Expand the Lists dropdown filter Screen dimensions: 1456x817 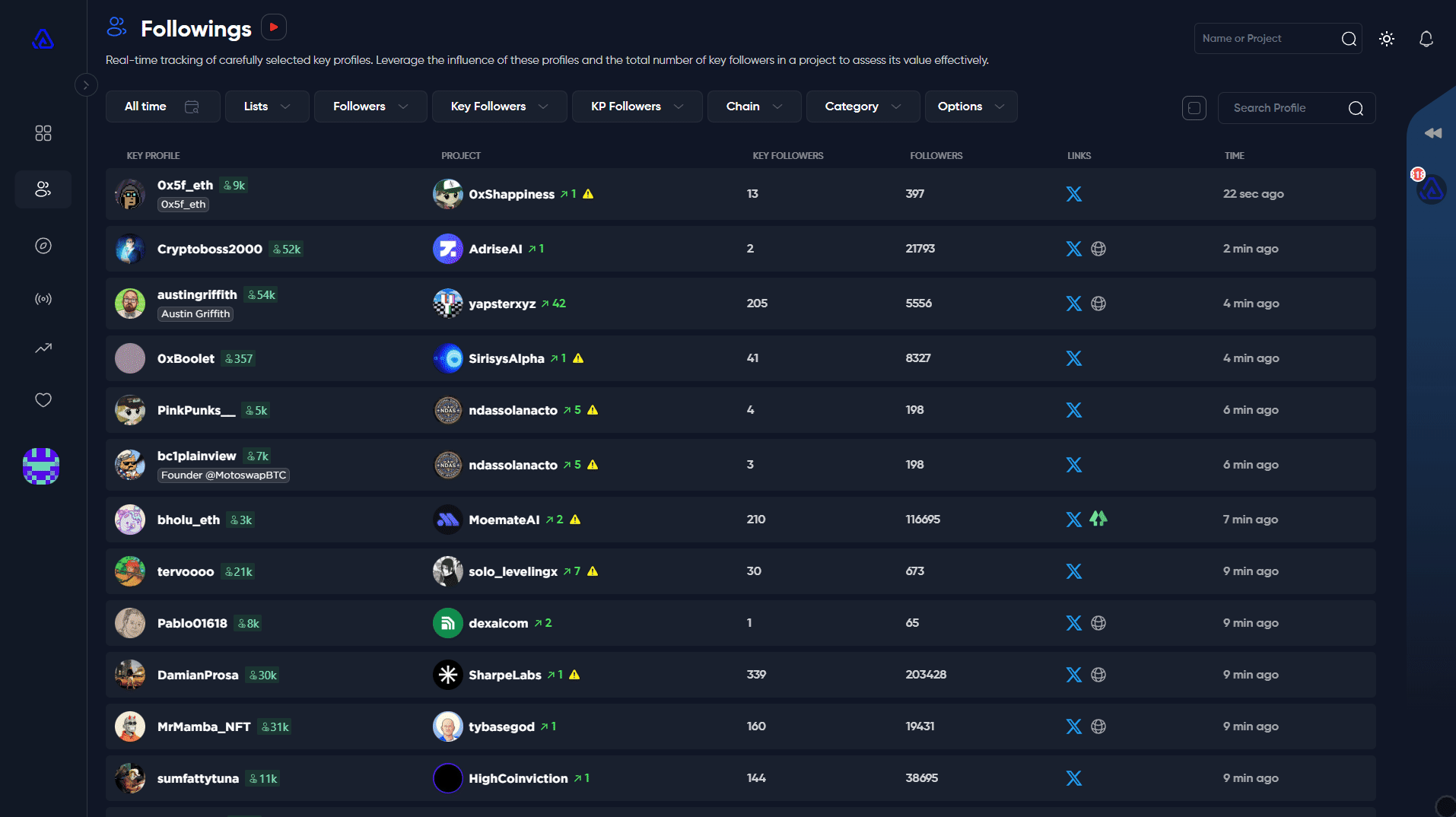tap(267, 106)
